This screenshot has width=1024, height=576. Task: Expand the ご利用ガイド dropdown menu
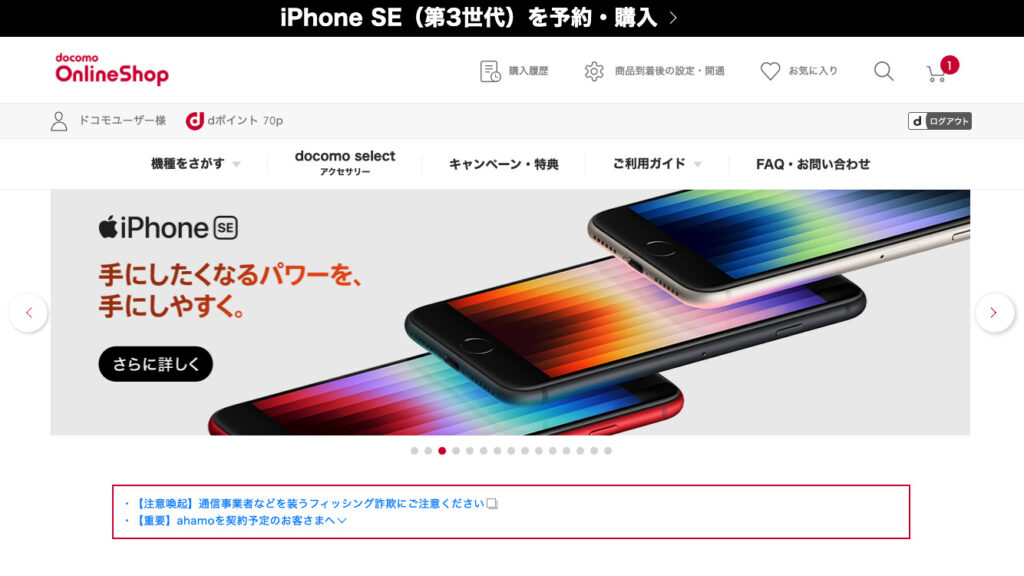[657, 164]
